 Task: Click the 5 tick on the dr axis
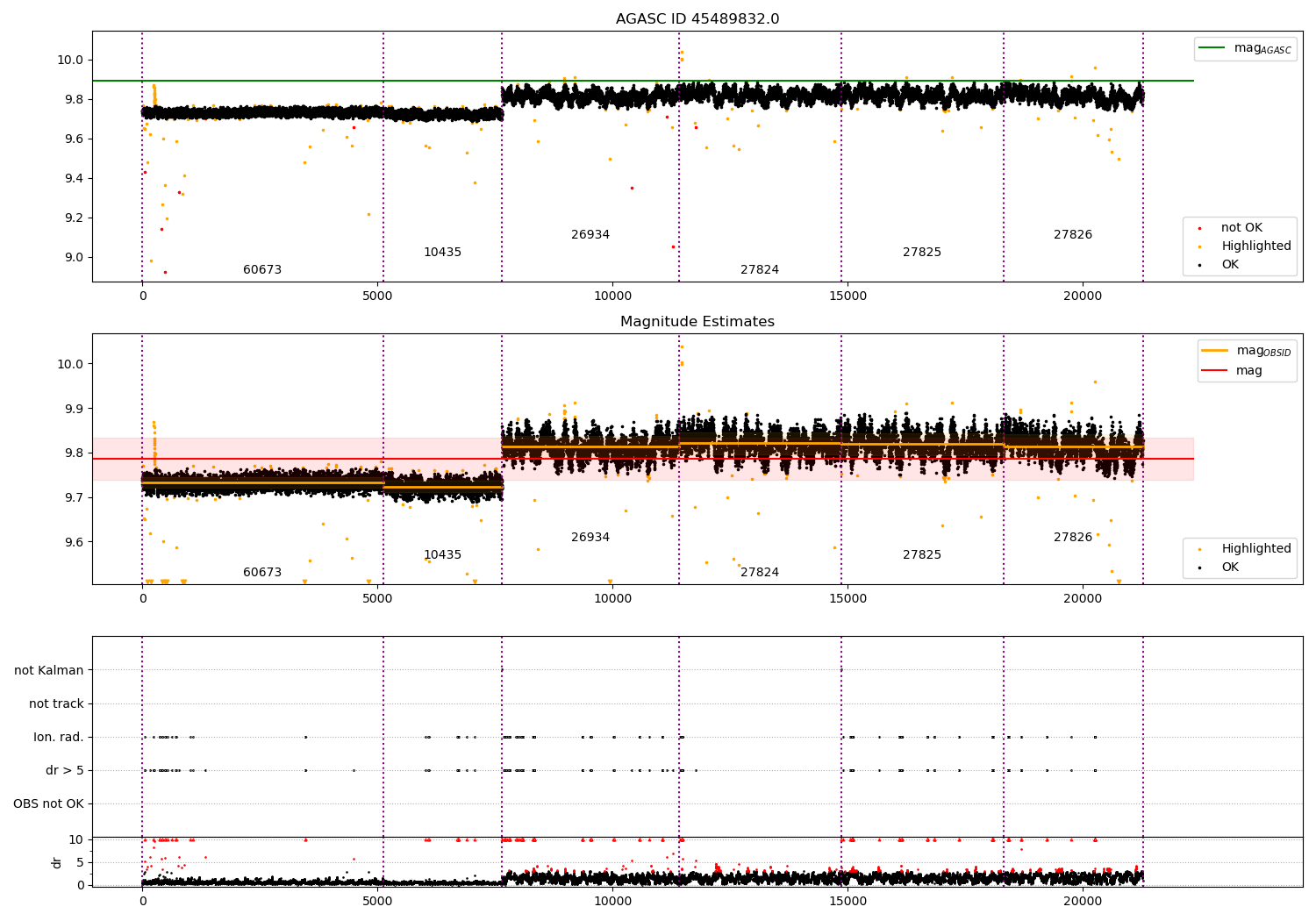81,863
